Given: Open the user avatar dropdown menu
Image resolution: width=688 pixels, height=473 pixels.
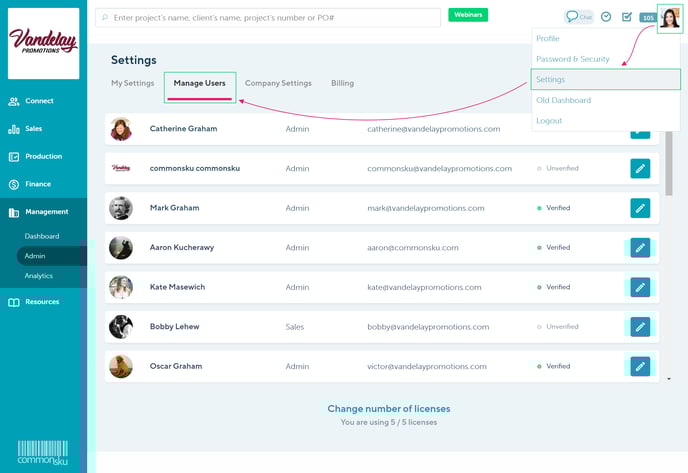Looking at the screenshot, I should point(670,17).
